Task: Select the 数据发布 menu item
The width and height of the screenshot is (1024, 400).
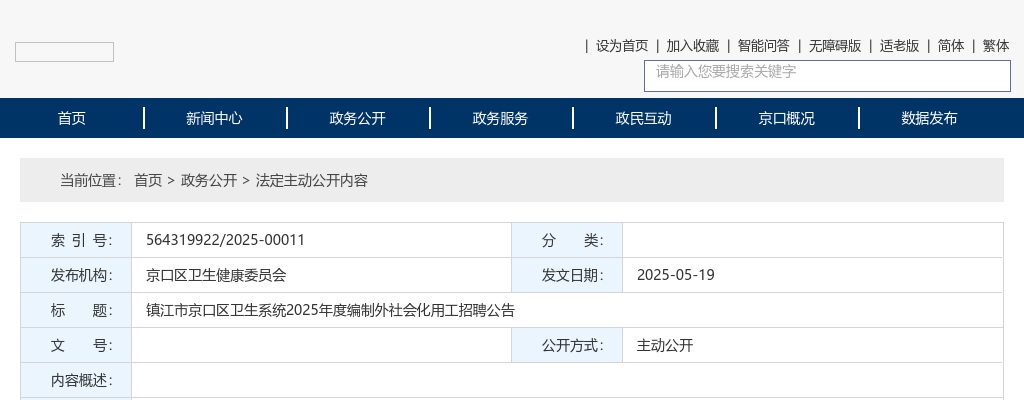Action: (x=930, y=118)
